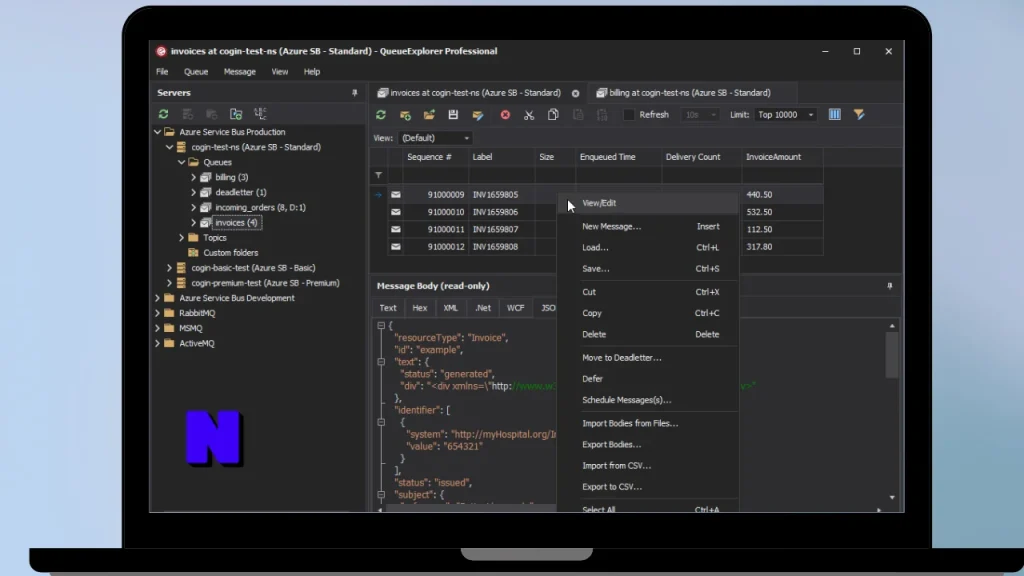This screenshot has width=1024, height=576.
Task: Select the ActiveMQ server group
Action: coord(197,344)
